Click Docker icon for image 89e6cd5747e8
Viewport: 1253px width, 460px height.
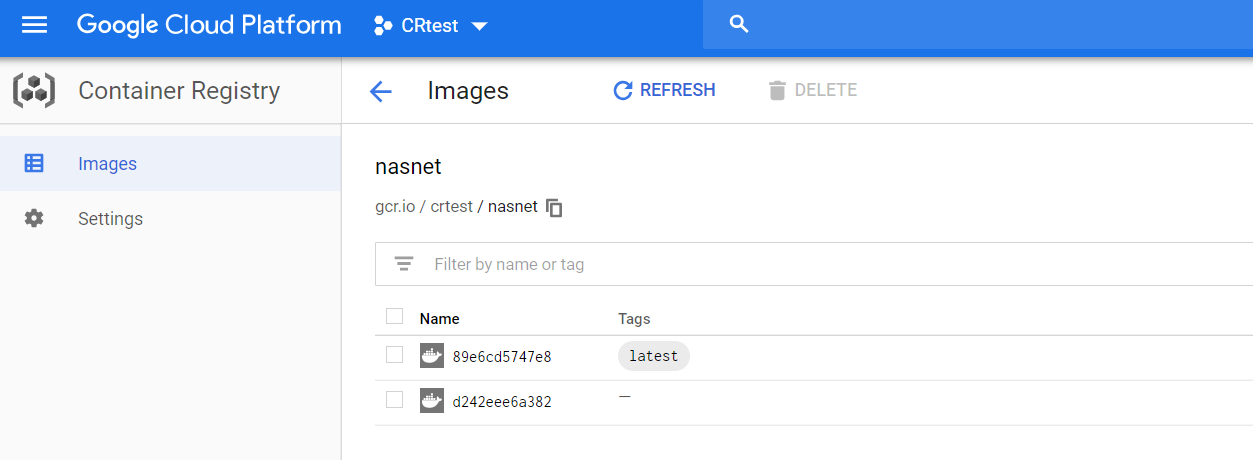coord(431,356)
